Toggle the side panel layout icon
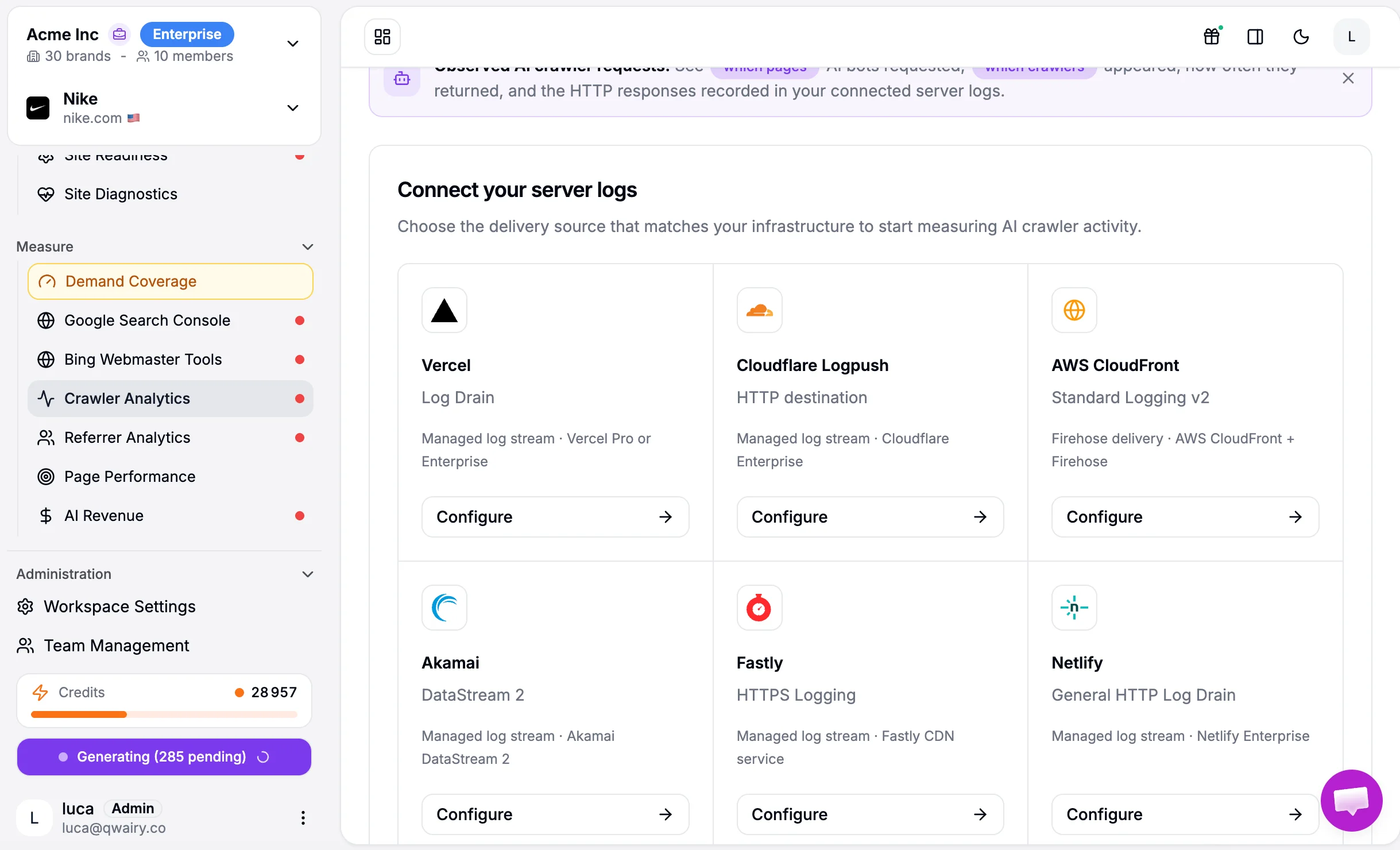1400x850 pixels. pyautogui.click(x=1255, y=37)
